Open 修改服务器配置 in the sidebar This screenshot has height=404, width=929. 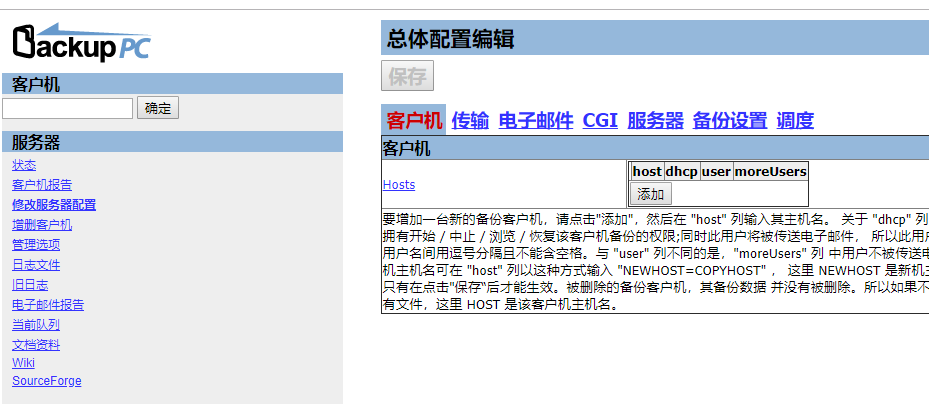click(x=54, y=205)
